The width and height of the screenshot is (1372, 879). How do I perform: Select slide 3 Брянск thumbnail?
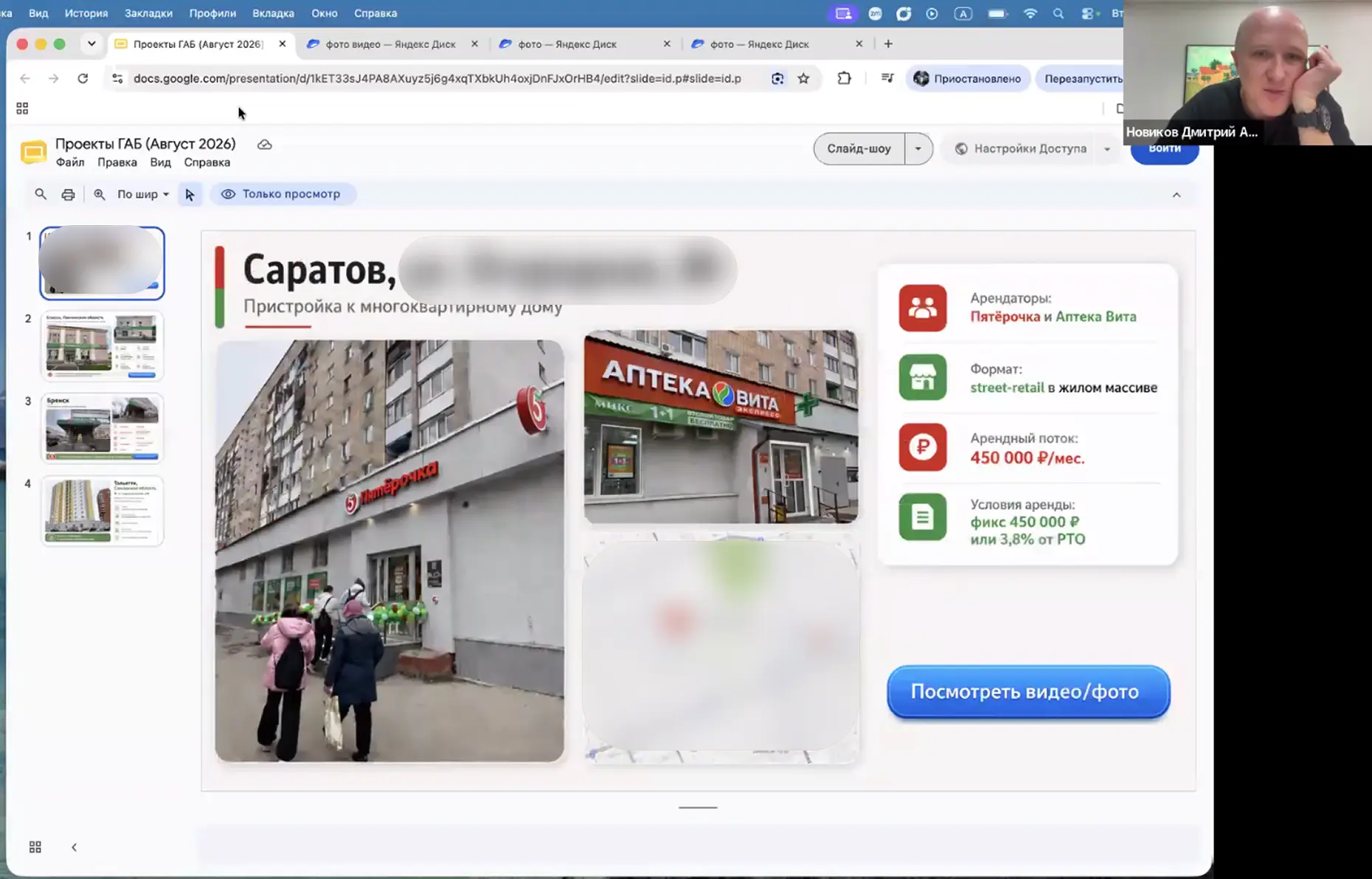(102, 428)
